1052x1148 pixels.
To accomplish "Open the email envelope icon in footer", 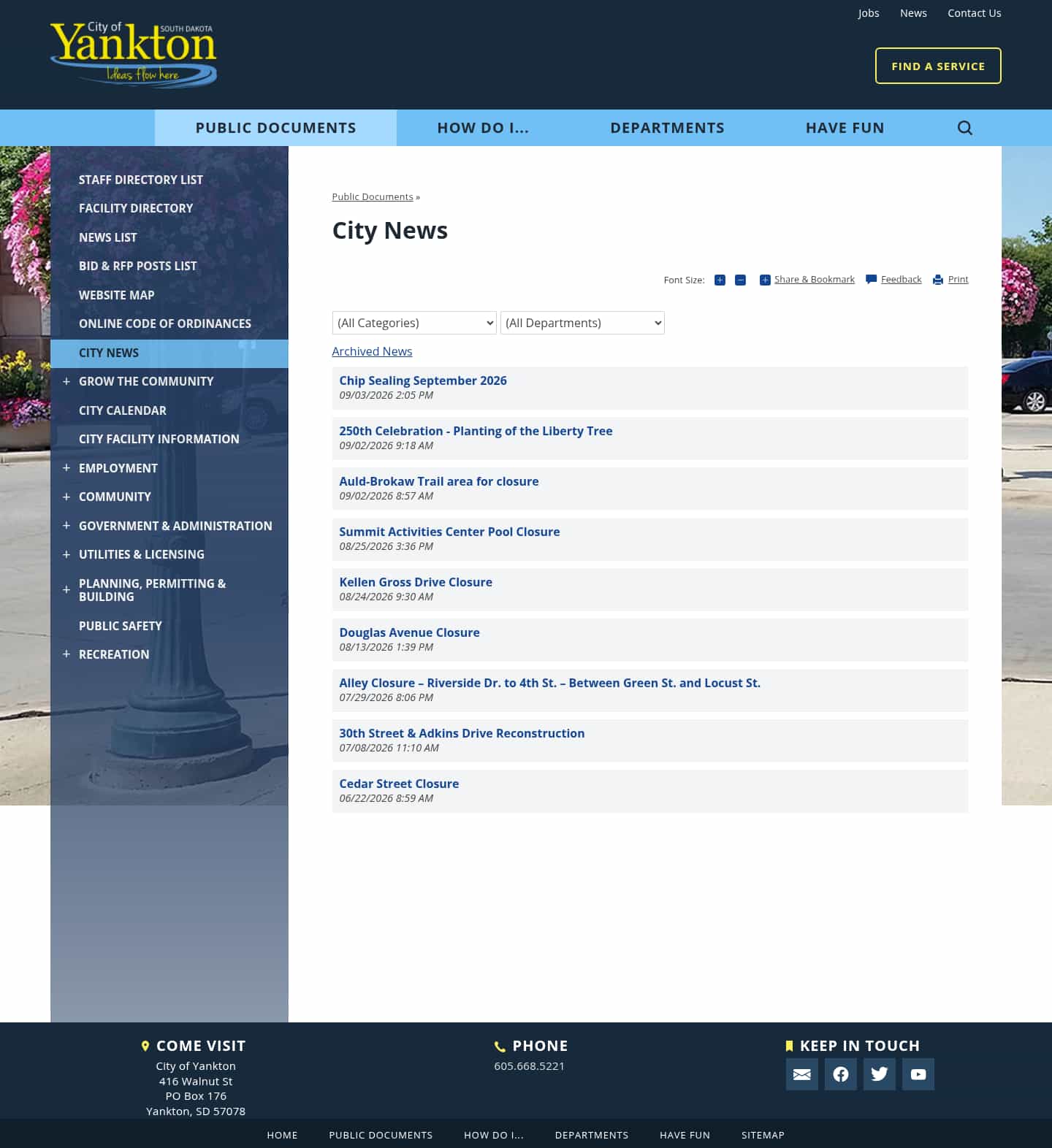I will [x=801, y=1074].
